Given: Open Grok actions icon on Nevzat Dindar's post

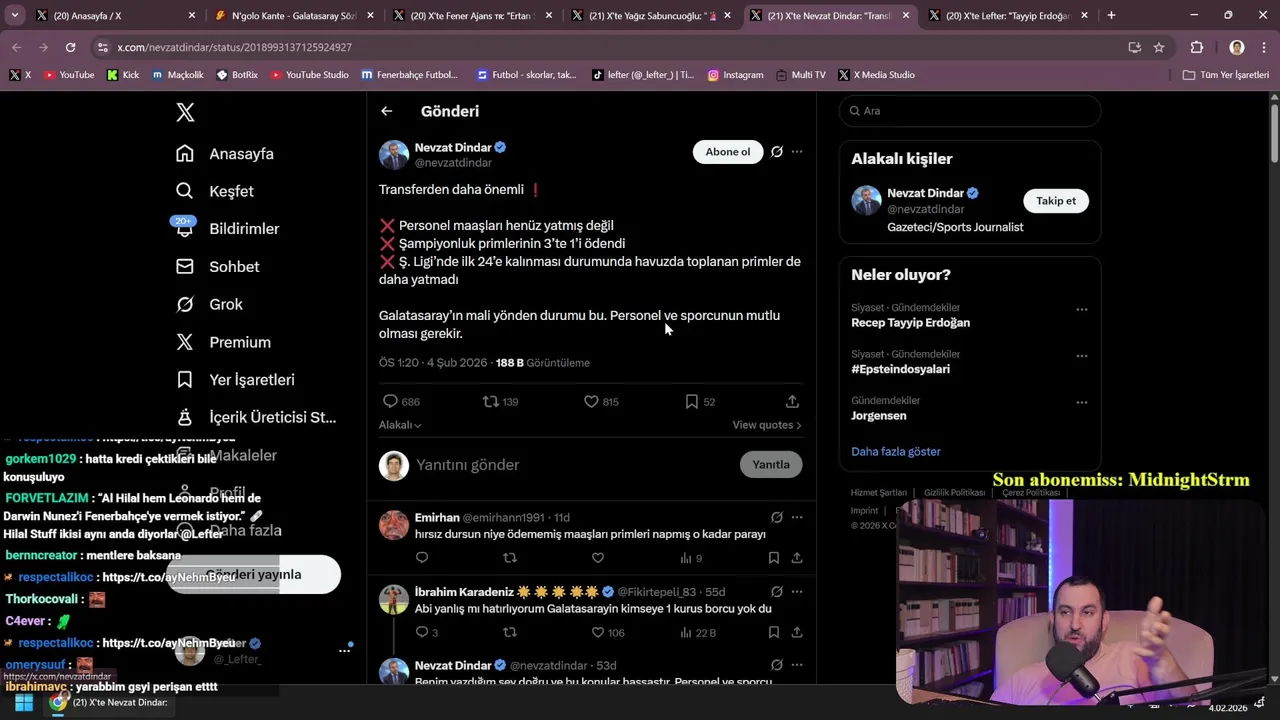Looking at the screenshot, I should [x=777, y=152].
